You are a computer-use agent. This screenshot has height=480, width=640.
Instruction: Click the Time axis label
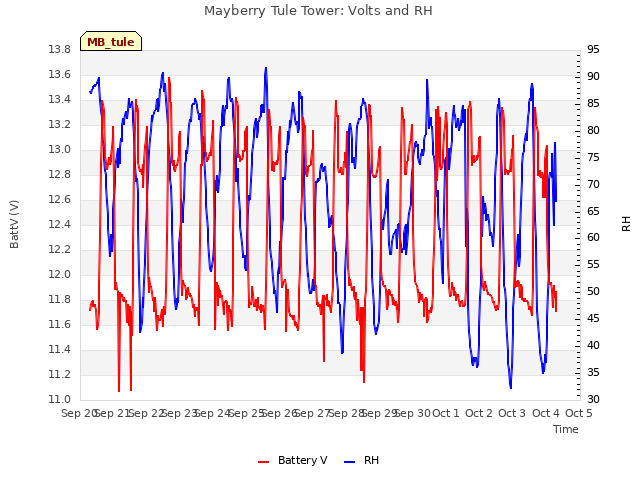[x=566, y=429]
